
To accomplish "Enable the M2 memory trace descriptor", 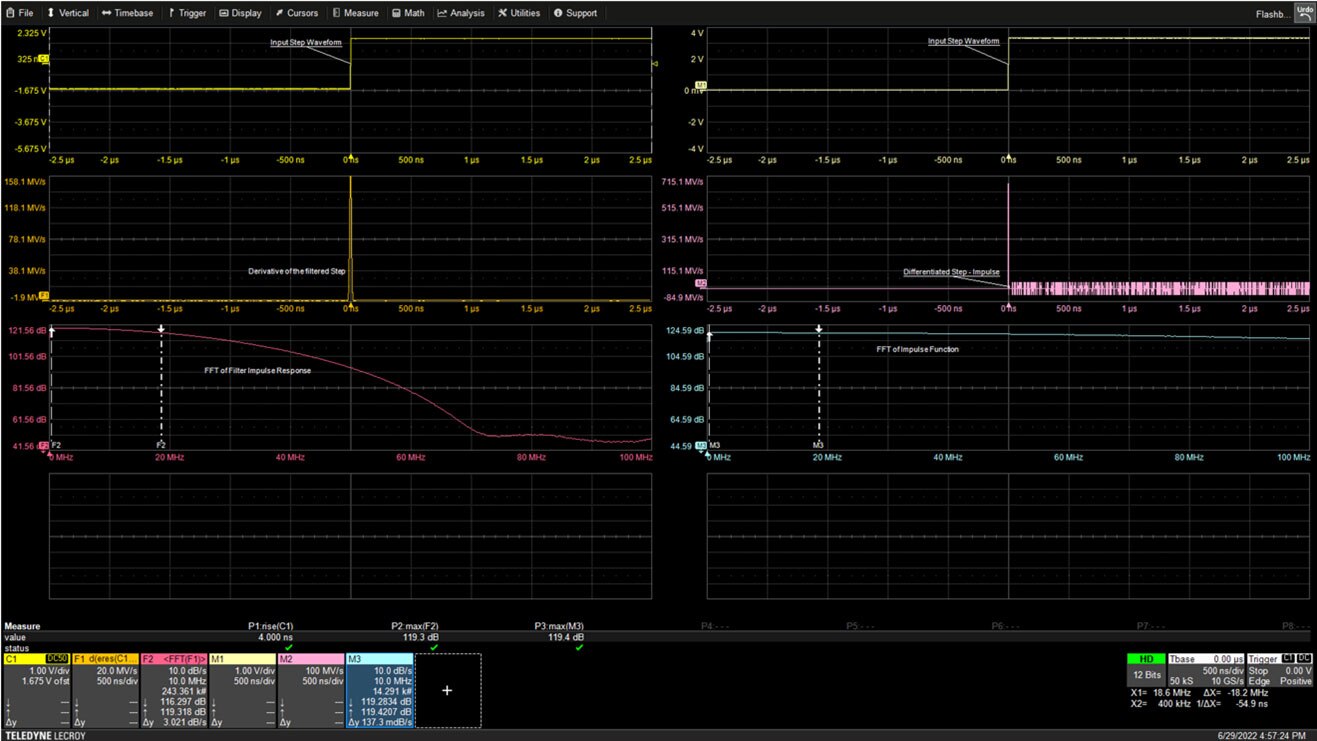I will 311,690.
